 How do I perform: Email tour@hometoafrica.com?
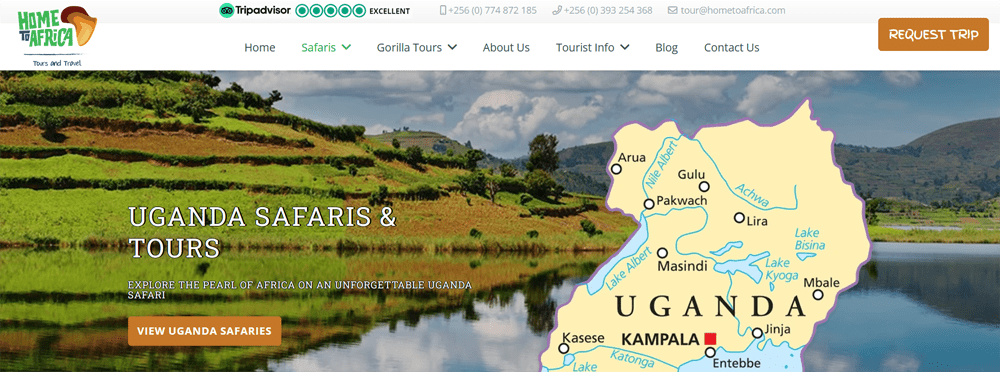733,10
